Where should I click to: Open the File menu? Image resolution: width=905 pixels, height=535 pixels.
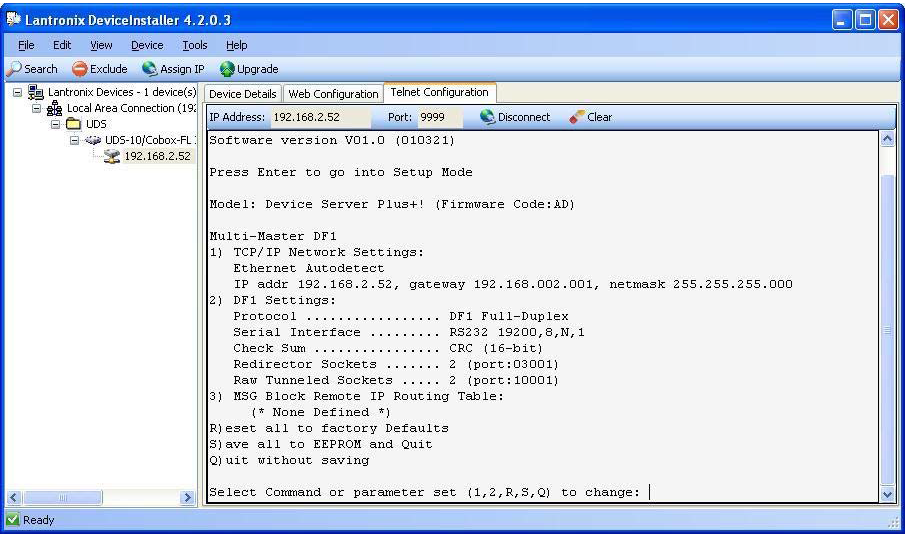click(x=26, y=45)
